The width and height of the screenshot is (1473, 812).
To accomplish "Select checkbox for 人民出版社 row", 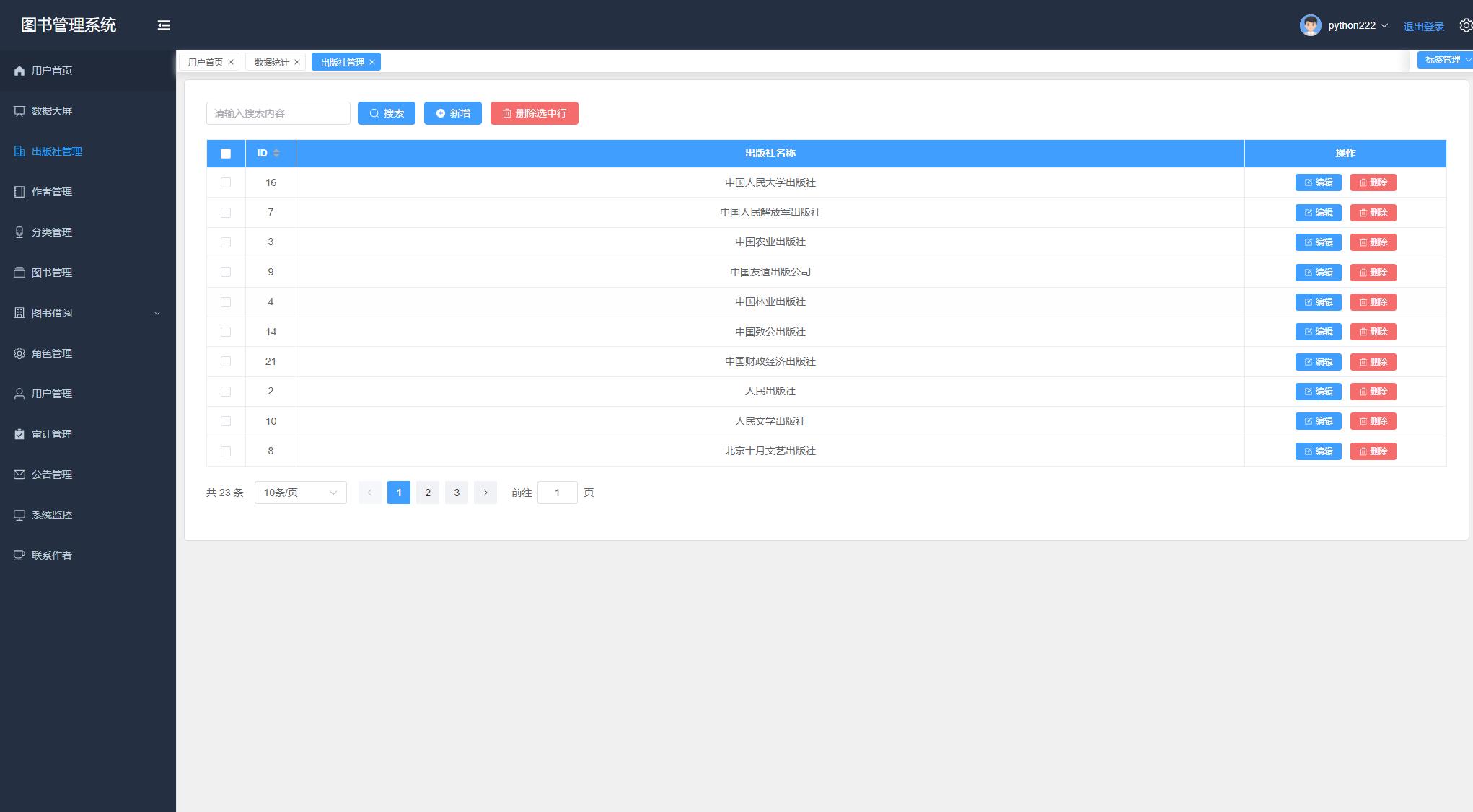I will click(x=226, y=392).
